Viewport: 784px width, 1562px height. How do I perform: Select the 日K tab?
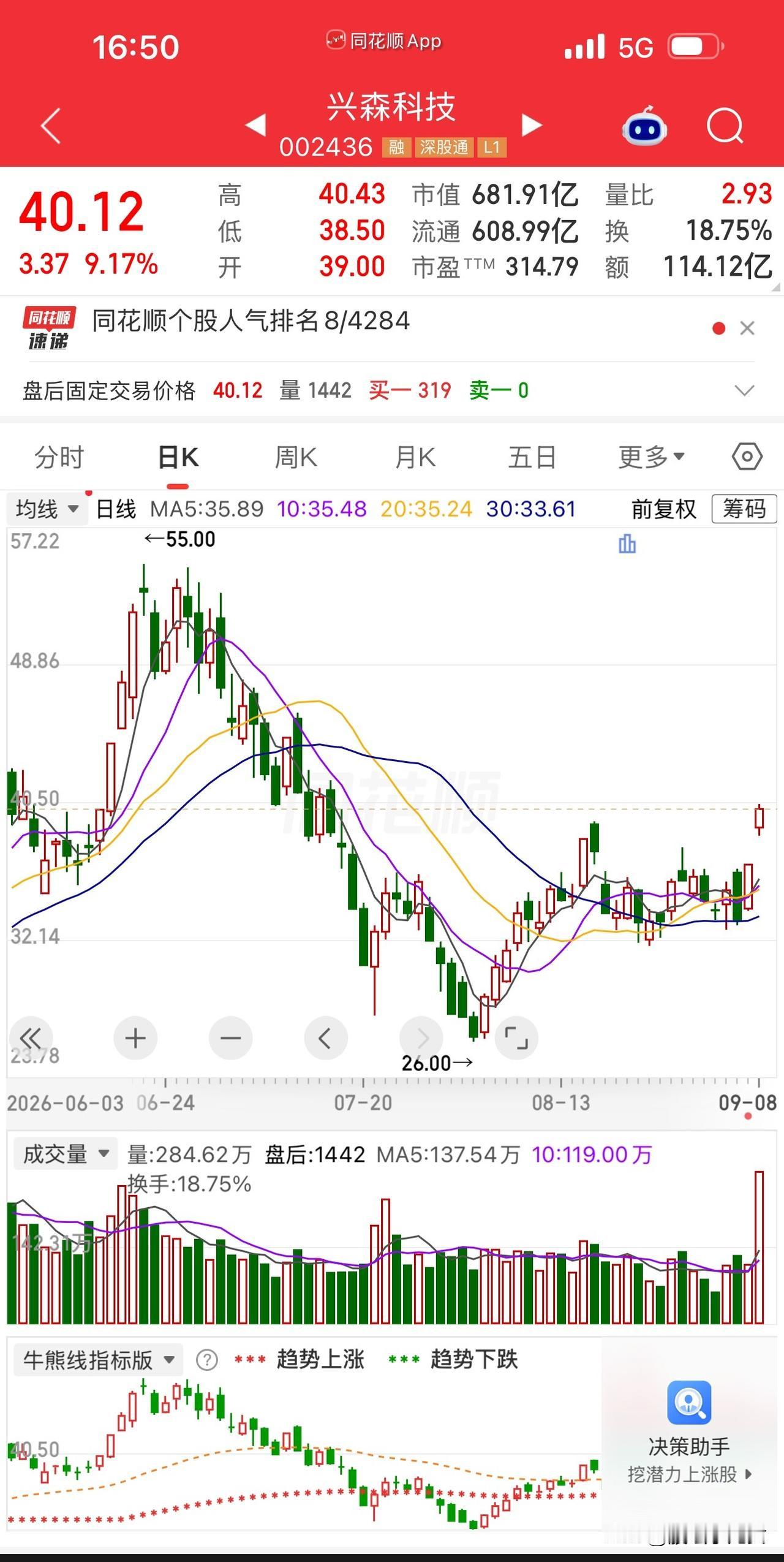178,457
